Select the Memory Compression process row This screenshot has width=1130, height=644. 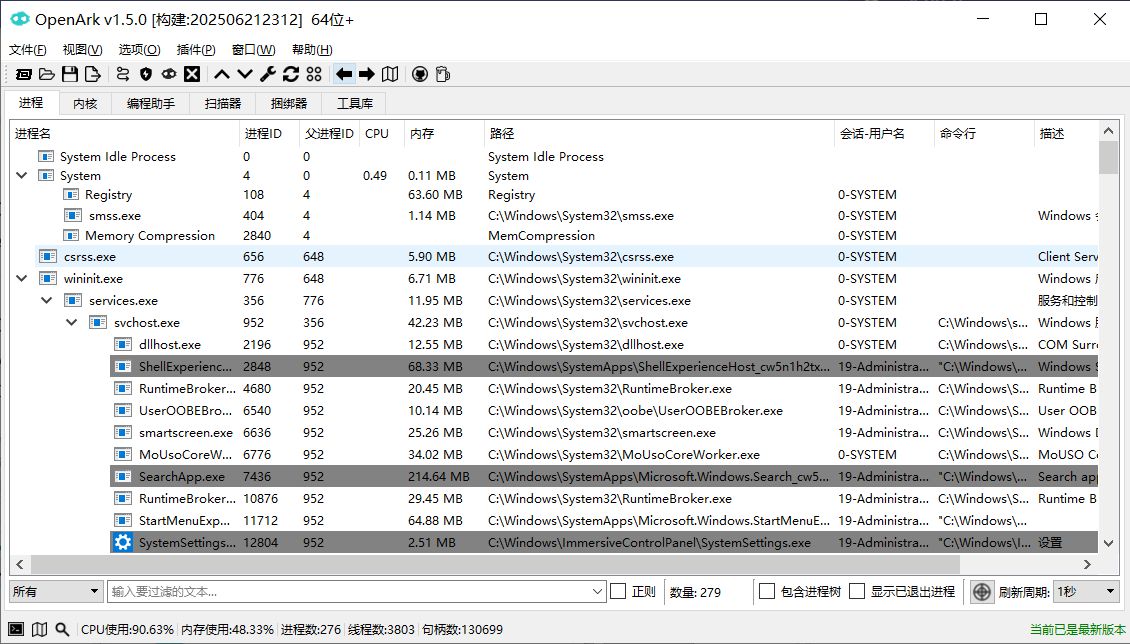click(x=579, y=236)
